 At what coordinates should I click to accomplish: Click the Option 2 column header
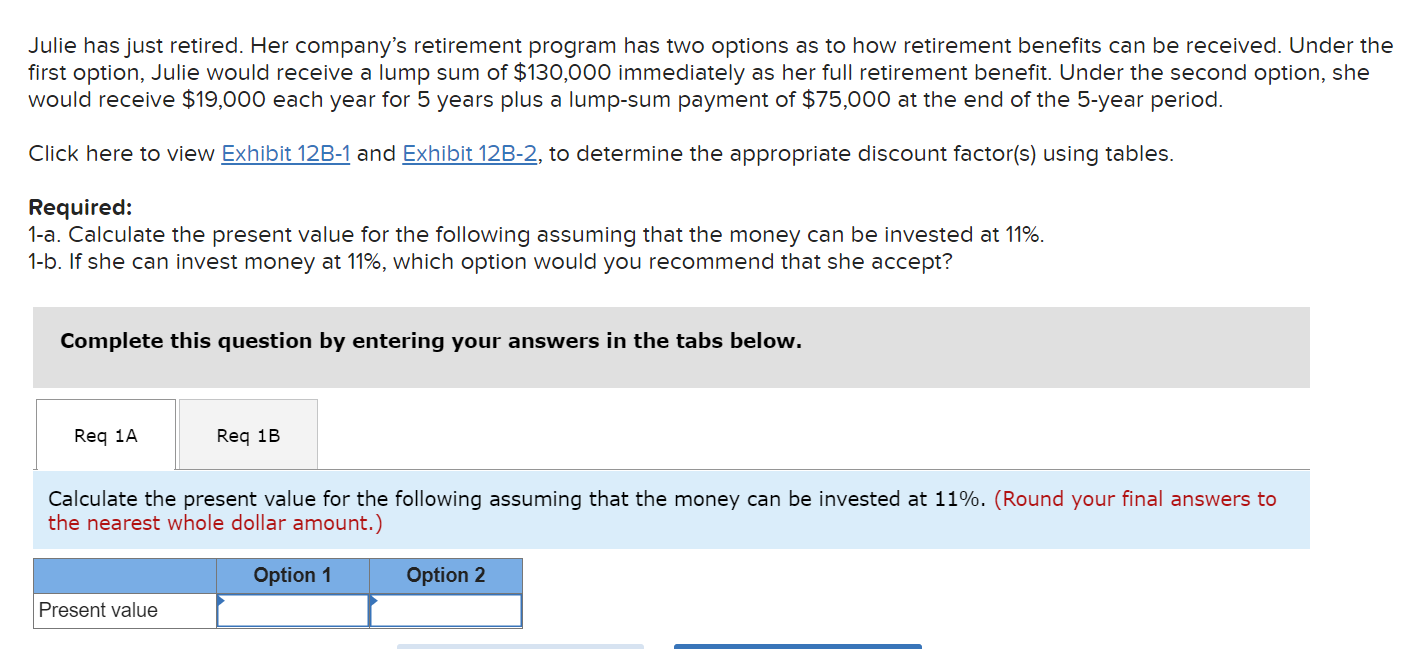point(445,575)
